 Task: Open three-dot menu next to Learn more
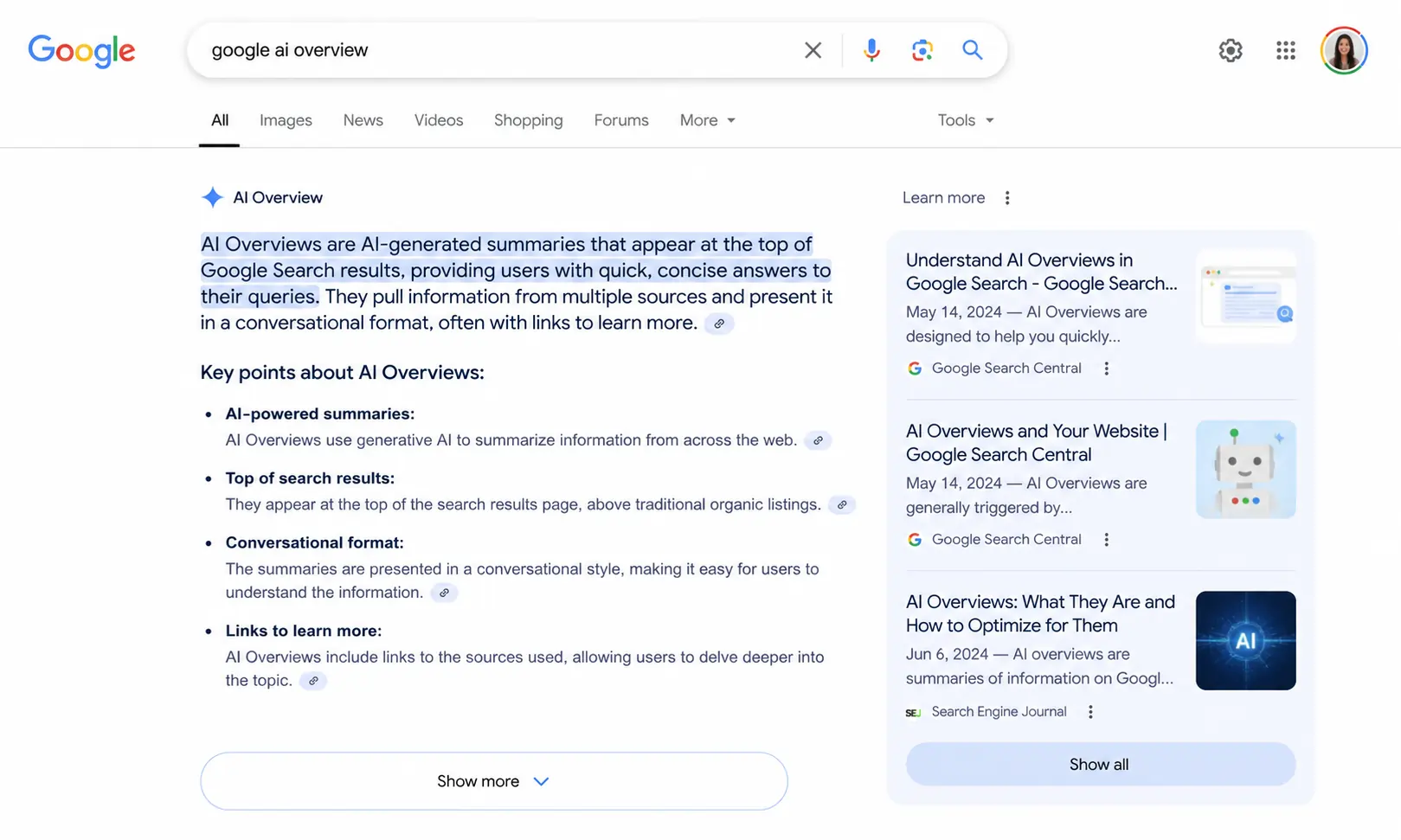pos(1006,198)
